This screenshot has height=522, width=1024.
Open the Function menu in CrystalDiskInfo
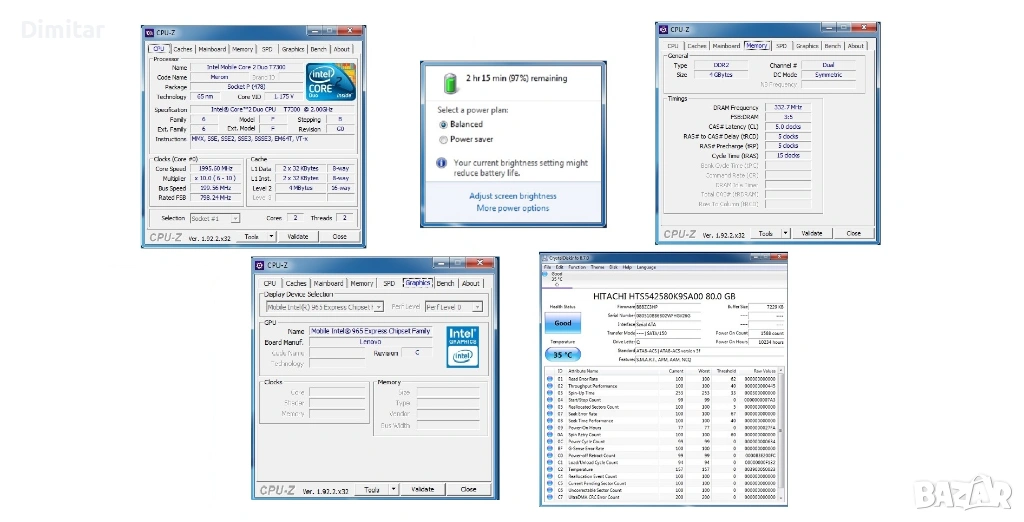[x=577, y=267]
